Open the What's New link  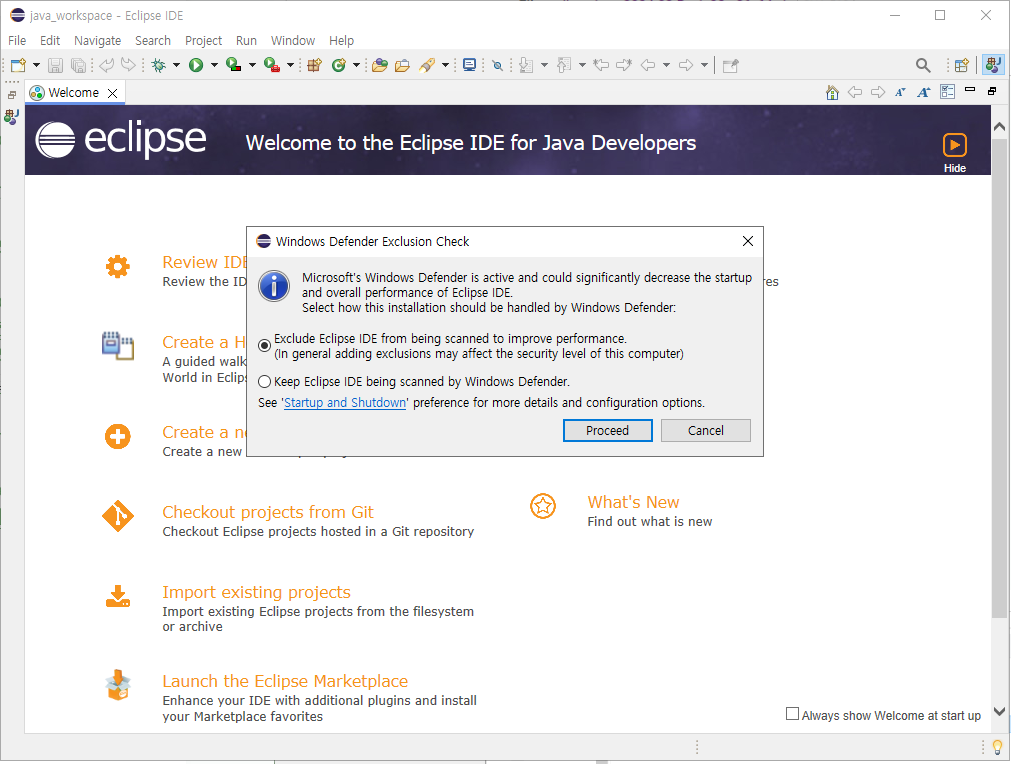coord(633,502)
